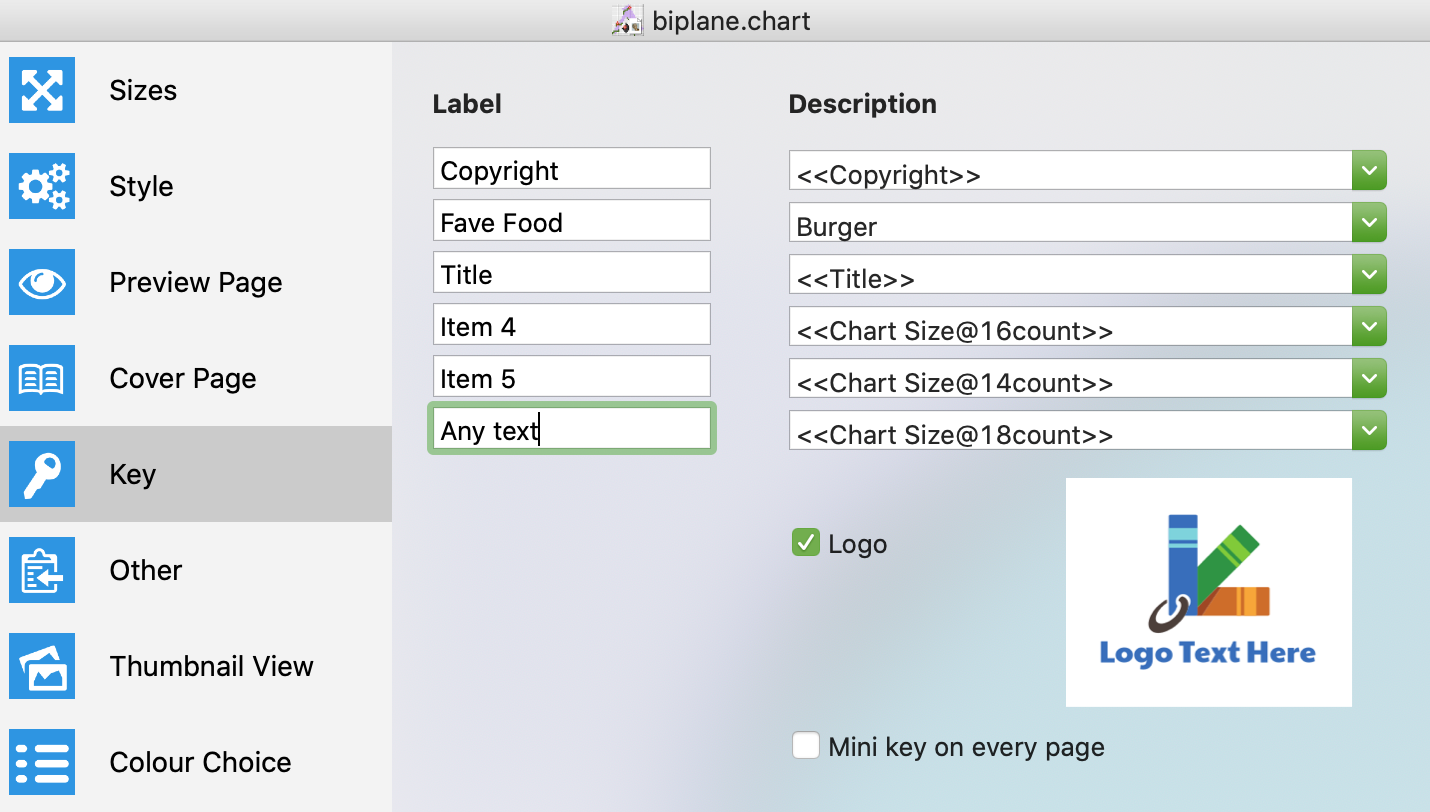
Task: Select the Key icon in sidebar
Action: coord(42,474)
